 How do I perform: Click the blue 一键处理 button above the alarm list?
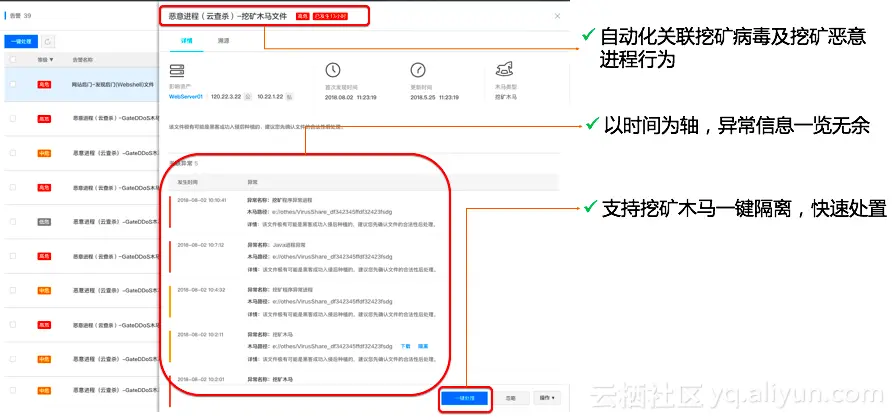pos(21,42)
